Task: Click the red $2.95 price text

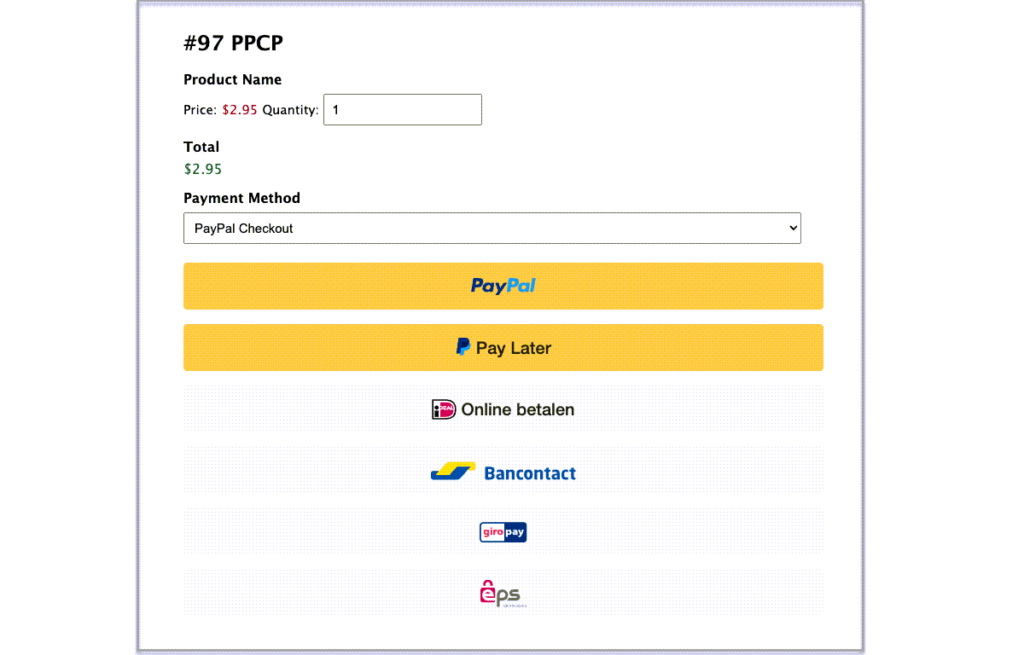Action: (240, 109)
